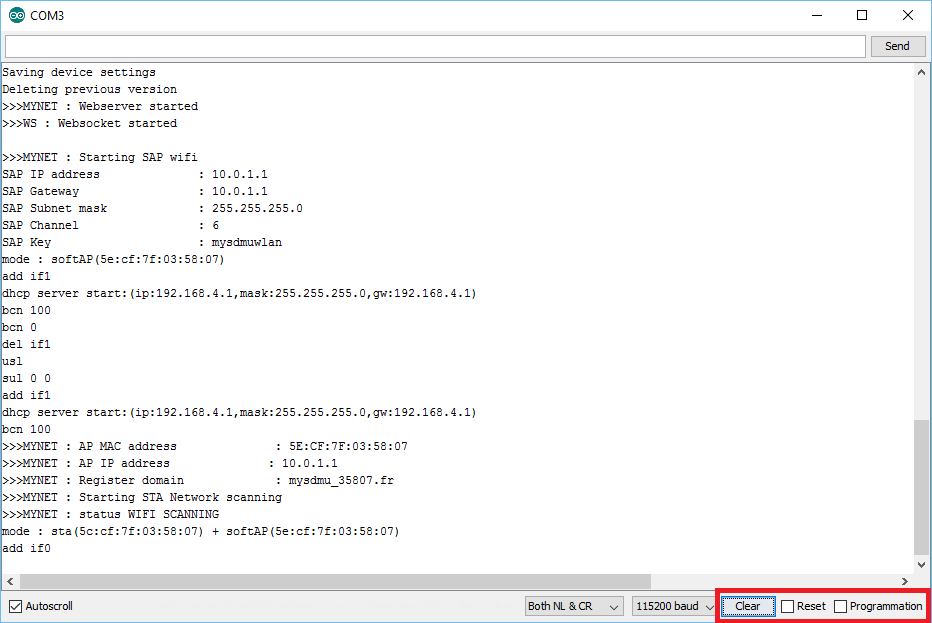
Task: Click the 'Websocket started' log line
Action: [90, 124]
